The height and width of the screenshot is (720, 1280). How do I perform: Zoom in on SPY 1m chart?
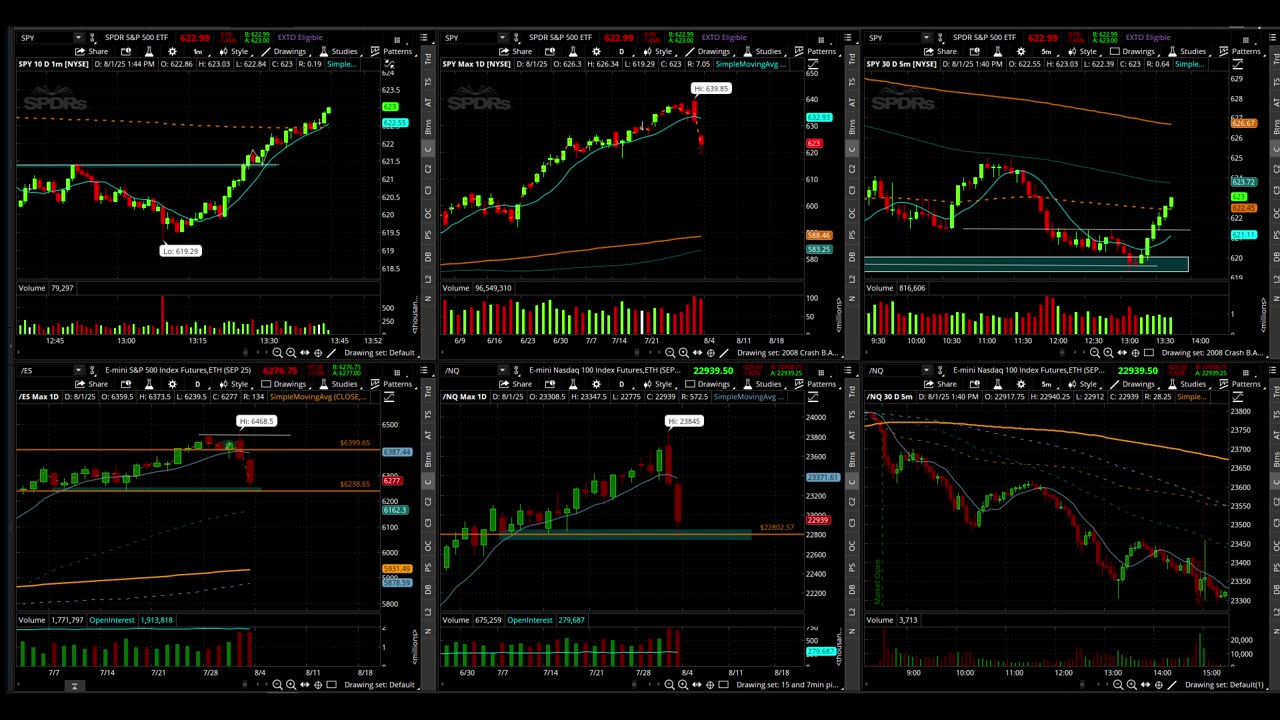click(291, 352)
